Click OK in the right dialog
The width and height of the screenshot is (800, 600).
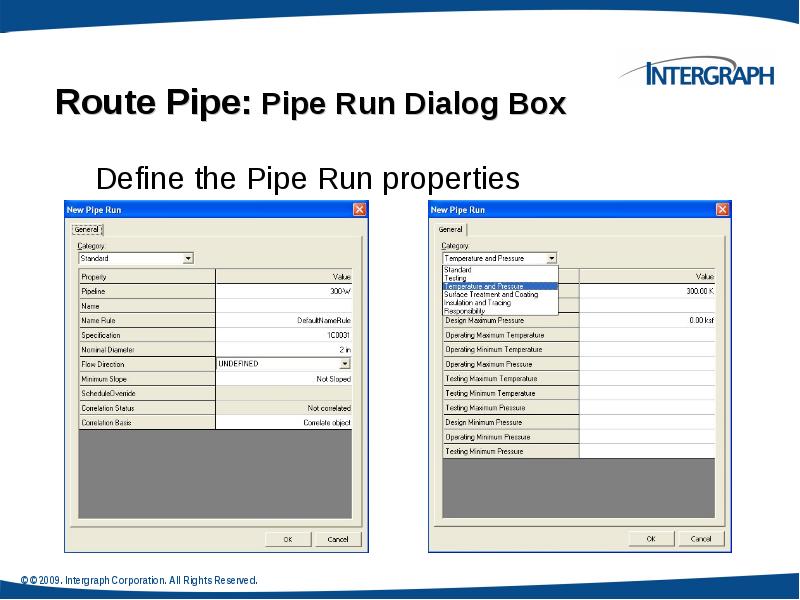pyautogui.click(x=650, y=538)
